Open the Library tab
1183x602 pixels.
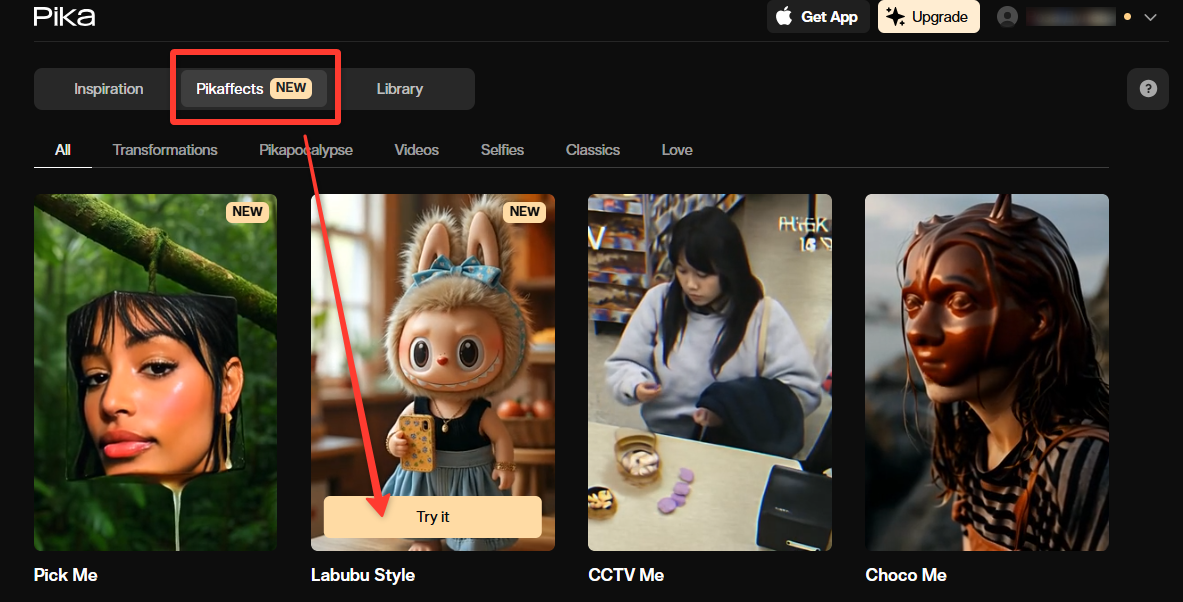click(399, 89)
